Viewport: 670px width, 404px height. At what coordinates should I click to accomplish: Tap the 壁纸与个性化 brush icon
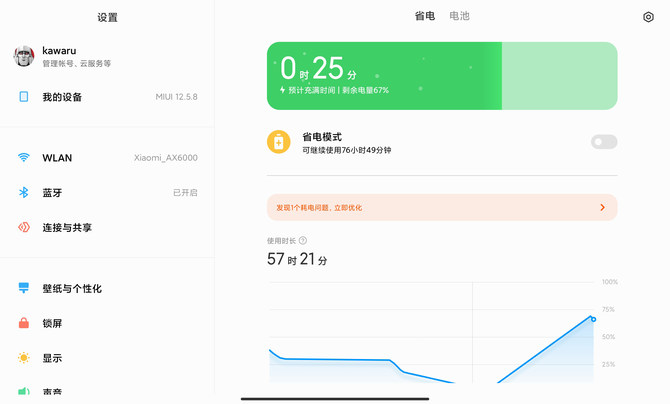point(24,288)
